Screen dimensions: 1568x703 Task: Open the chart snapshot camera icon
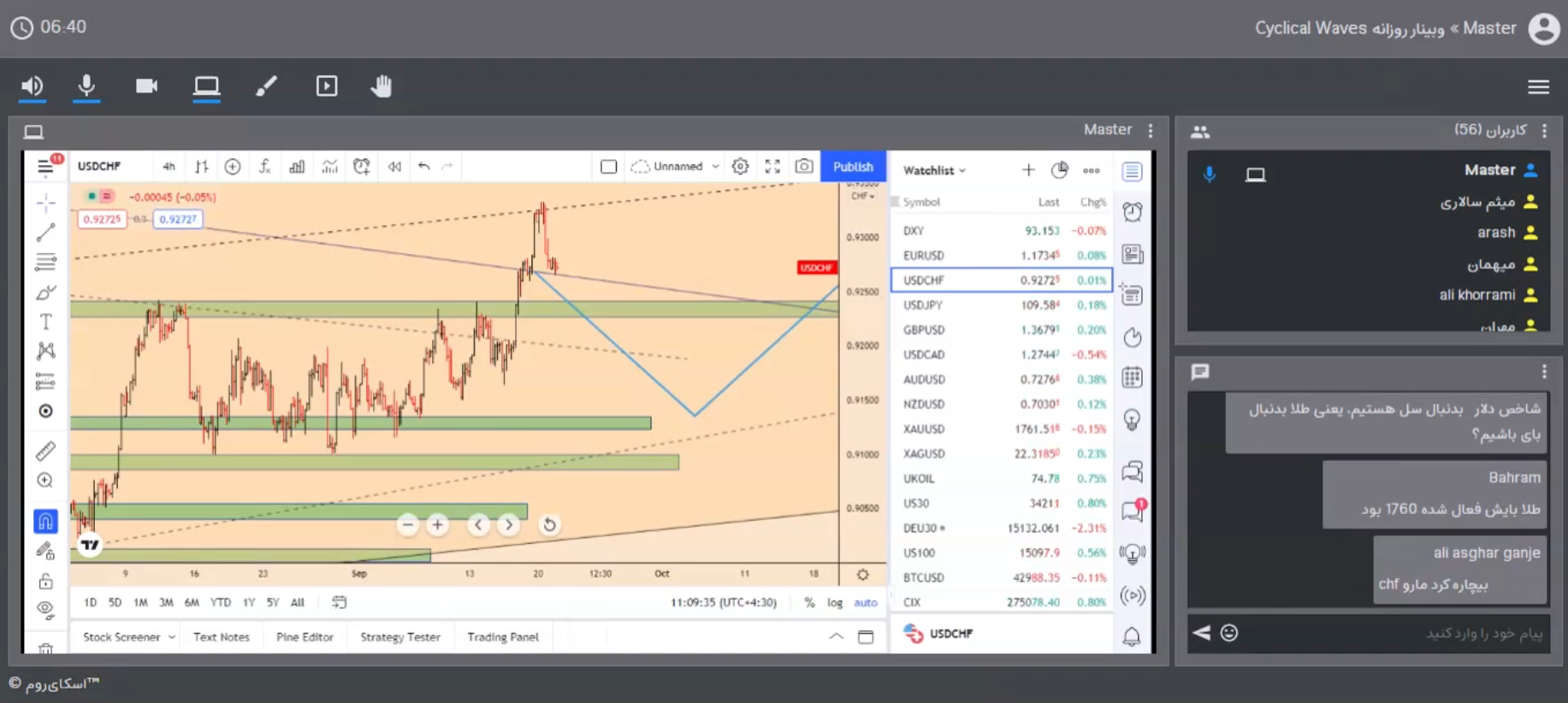point(803,167)
